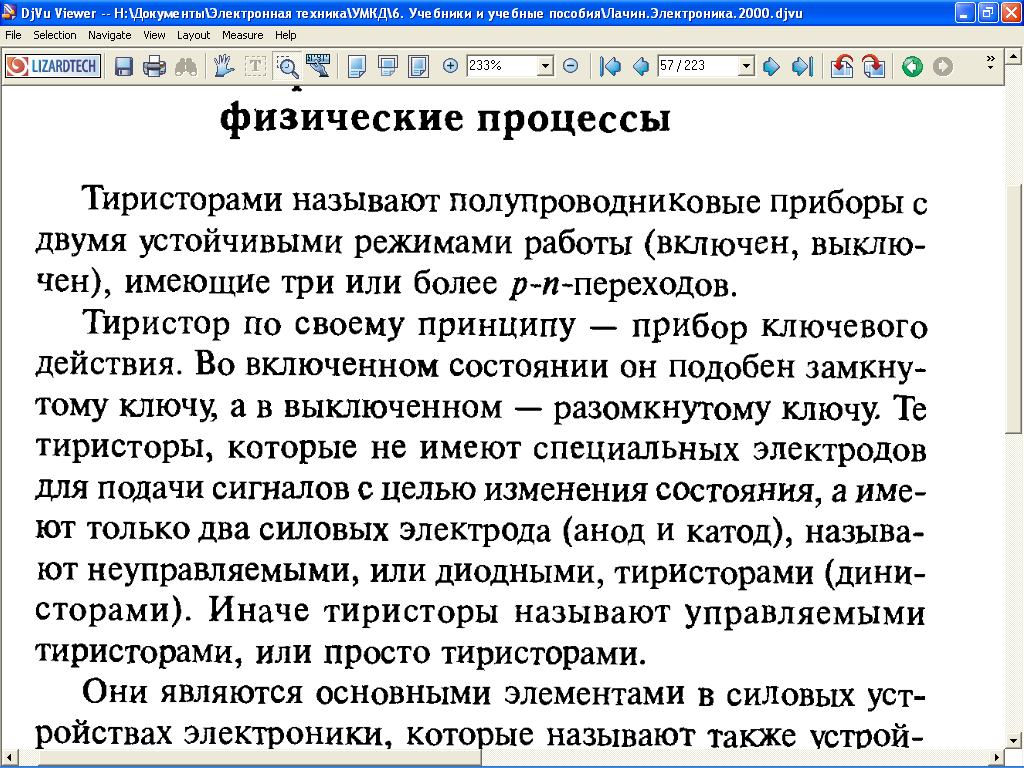Select the ruler measure tool
The width and height of the screenshot is (1024, 768).
pos(318,66)
